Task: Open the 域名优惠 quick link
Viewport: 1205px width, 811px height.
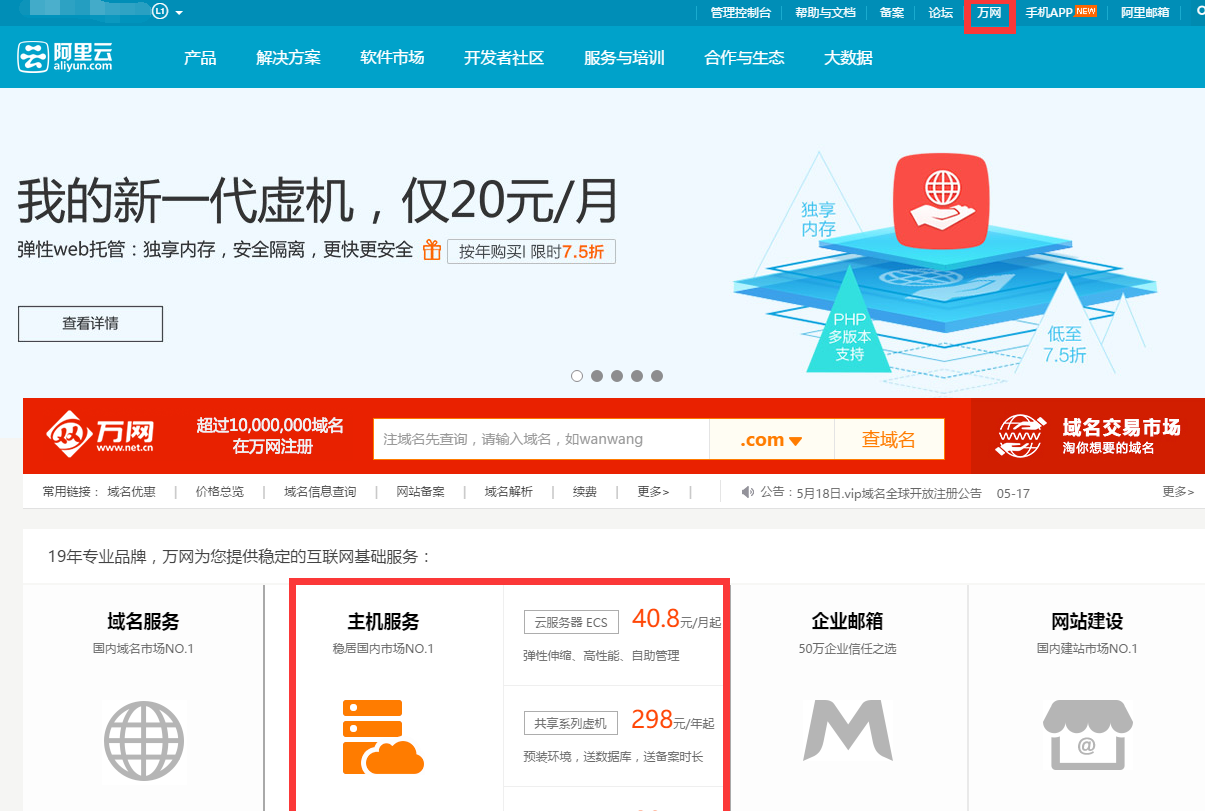Action: tap(132, 492)
